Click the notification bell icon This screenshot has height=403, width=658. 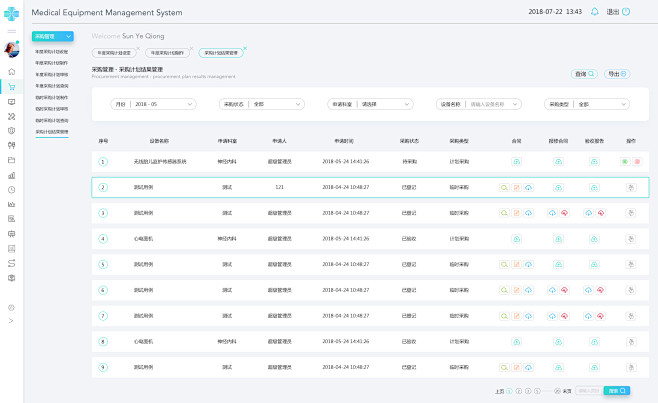tap(595, 12)
